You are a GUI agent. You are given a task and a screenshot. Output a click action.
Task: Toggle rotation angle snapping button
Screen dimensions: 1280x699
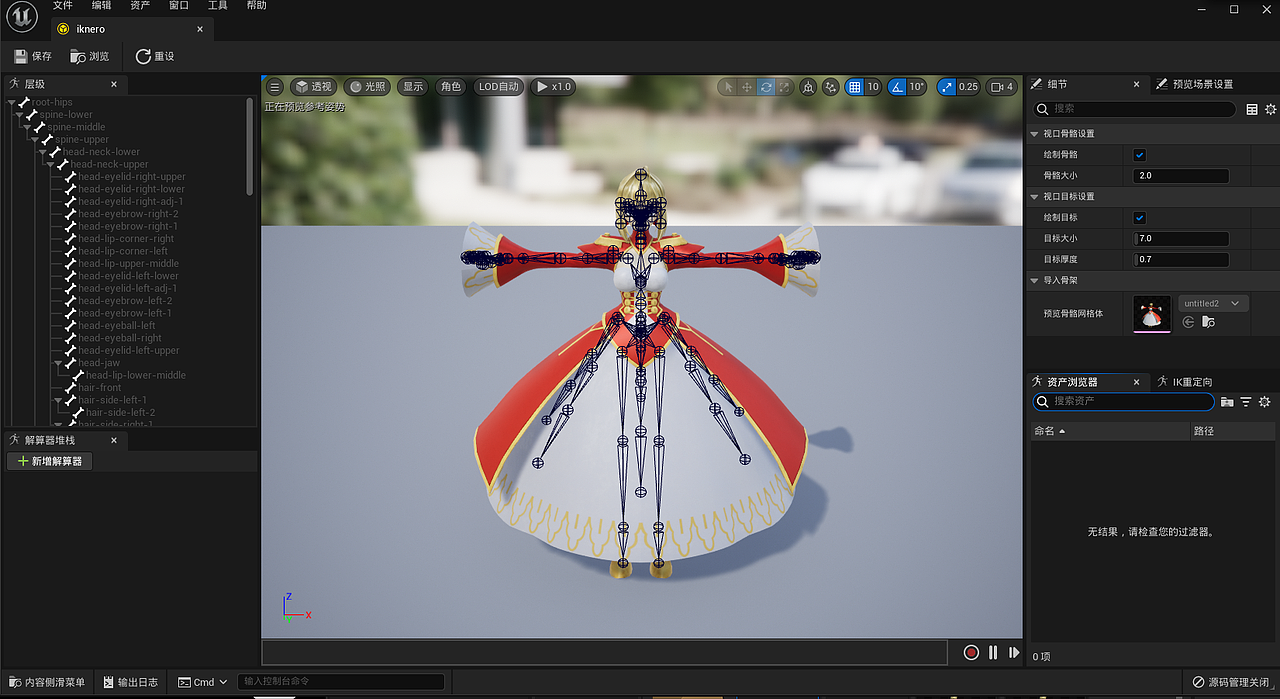tap(897, 87)
